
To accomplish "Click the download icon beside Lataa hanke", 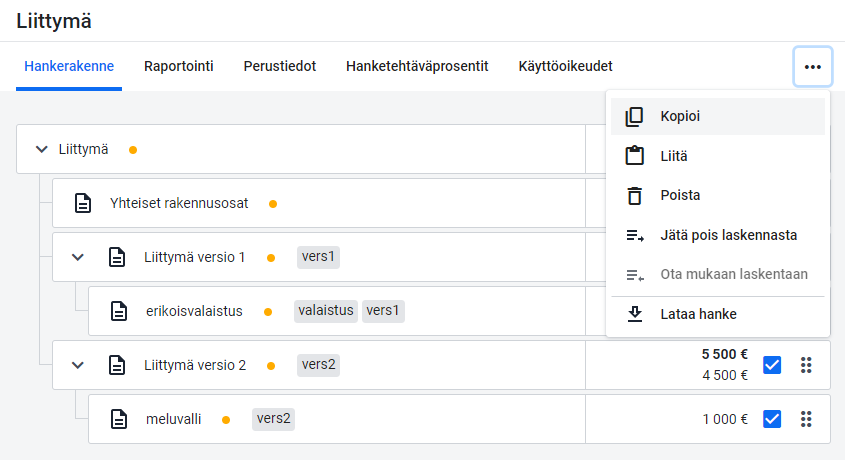I will 635,314.
